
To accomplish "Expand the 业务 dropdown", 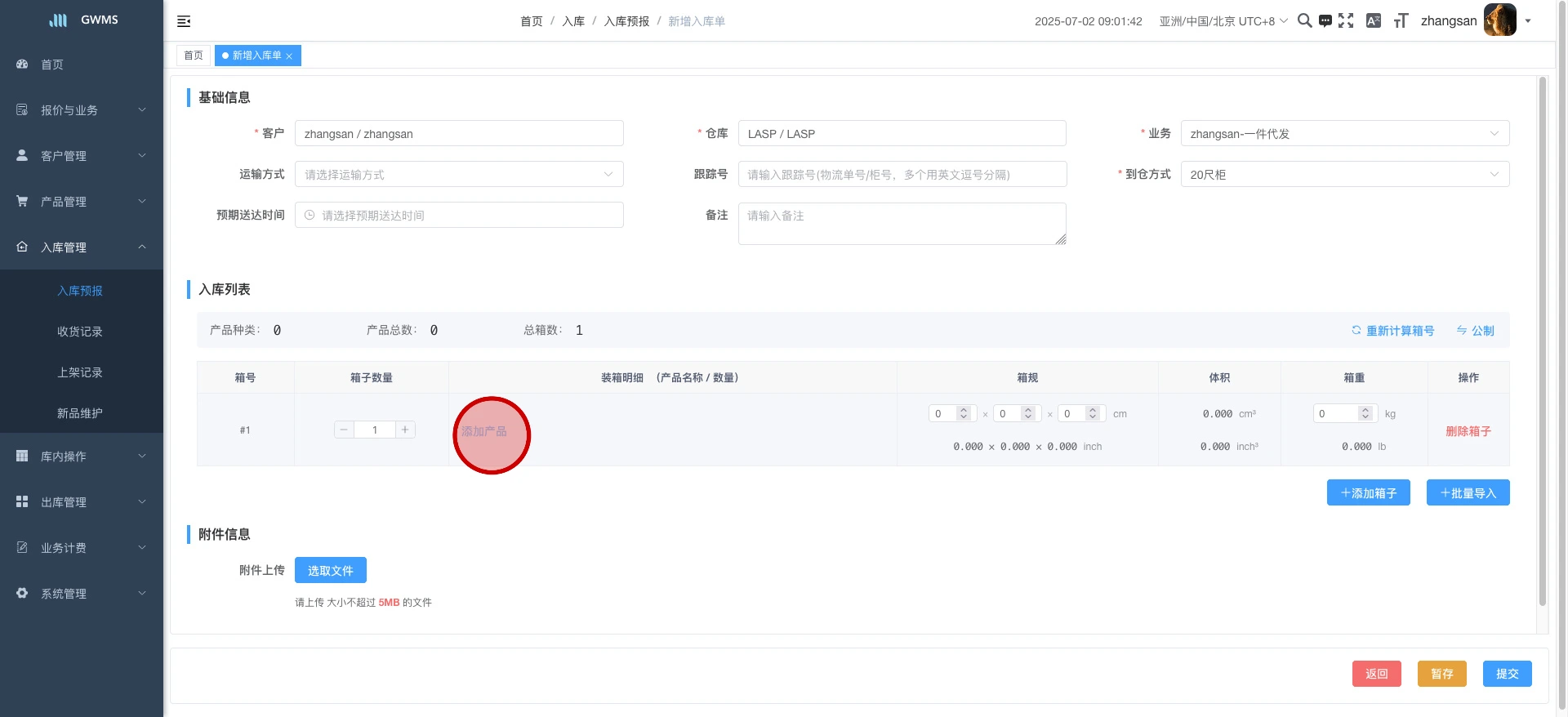I will coord(1344,134).
